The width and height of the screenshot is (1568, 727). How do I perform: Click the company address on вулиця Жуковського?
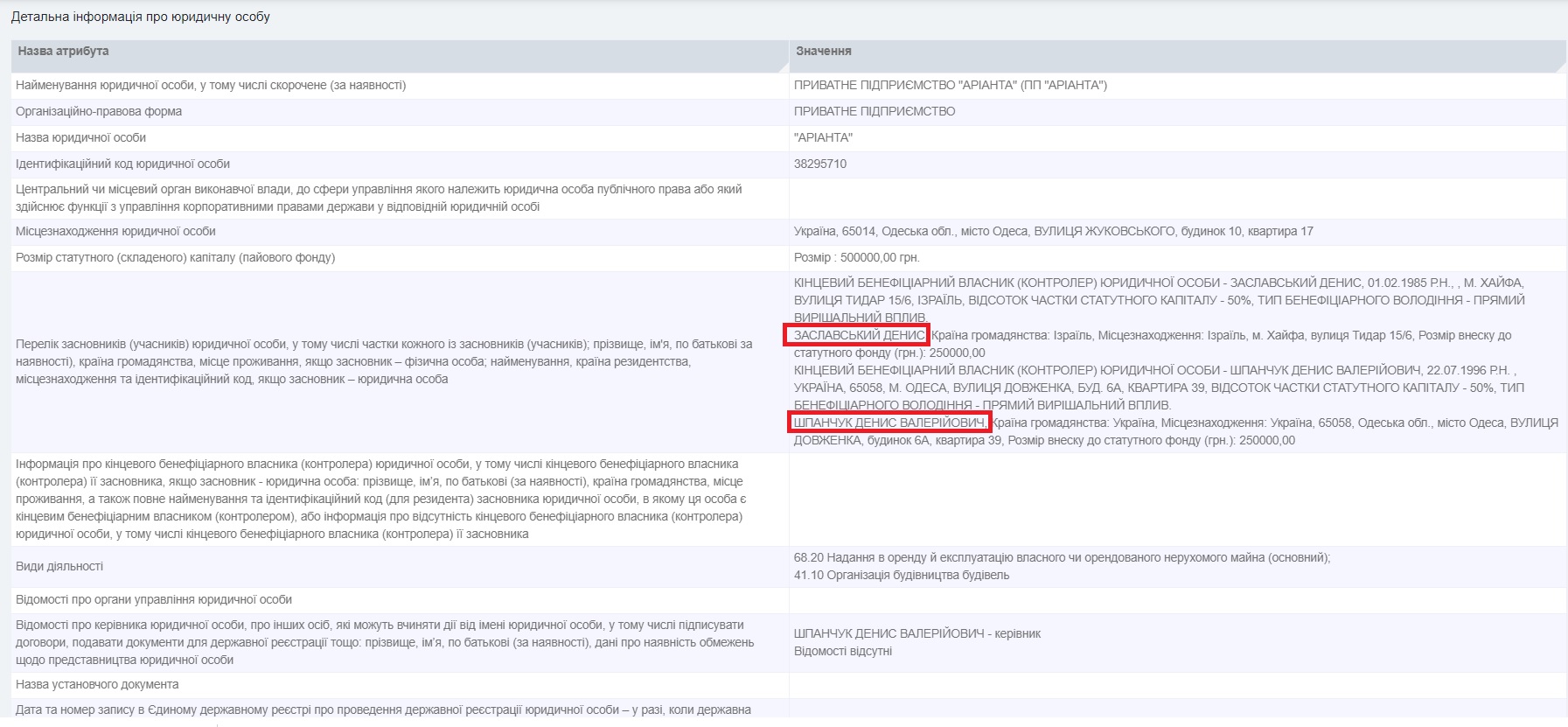1053,232
